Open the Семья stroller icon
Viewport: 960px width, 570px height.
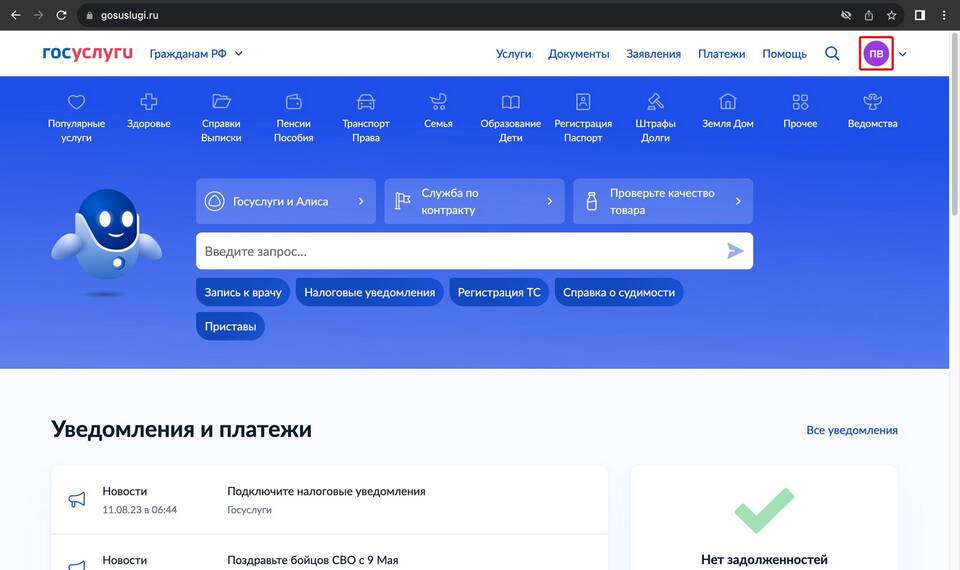pos(438,102)
